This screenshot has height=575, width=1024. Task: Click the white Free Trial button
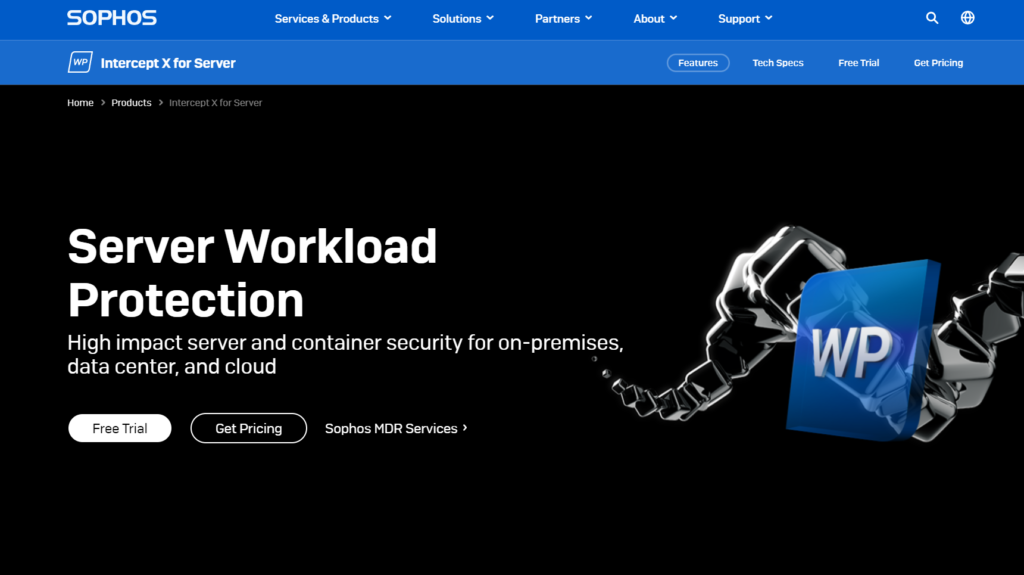pyautogui.click(x=120, y=428)
